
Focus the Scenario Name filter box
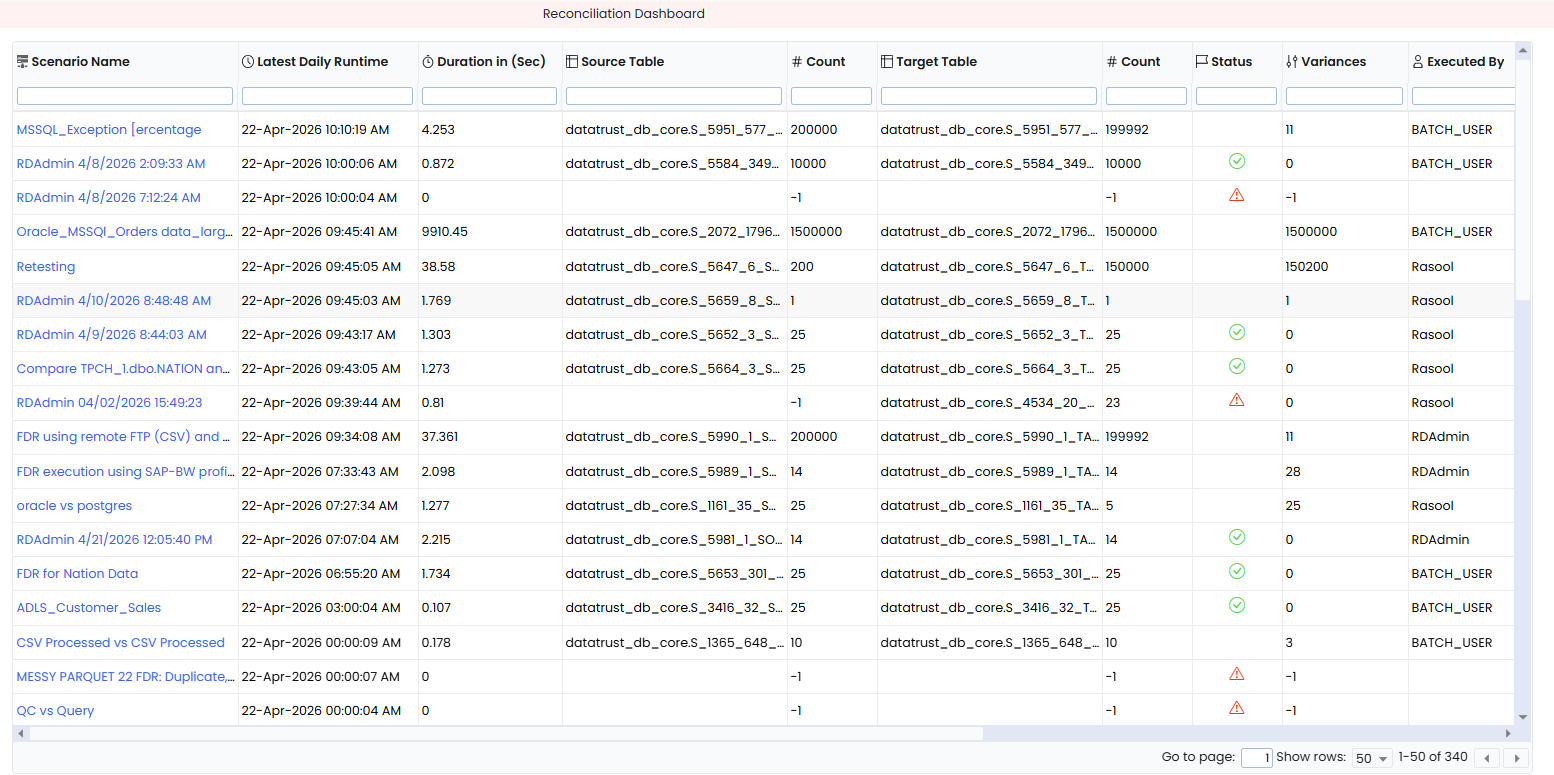click(125, 96)
